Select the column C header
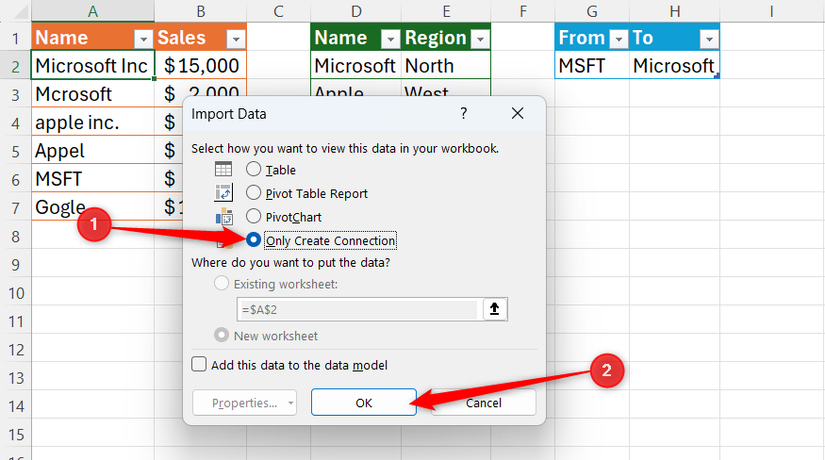 point(278,11)
